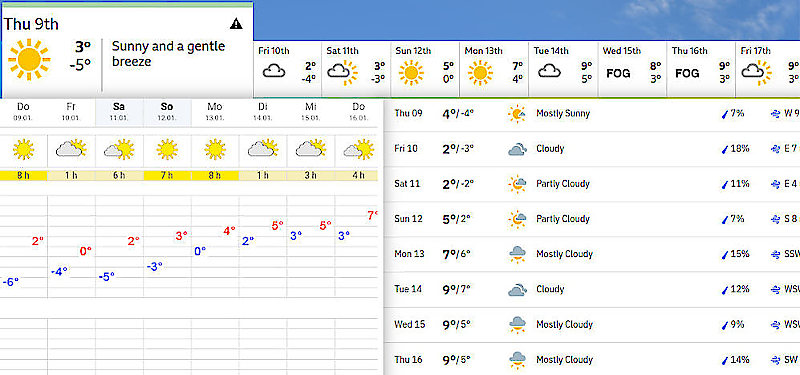Viewport: 800px width, 375px height.
Task: Click the 9°/7° temperature for Tue 14
Action: point(457,289)
